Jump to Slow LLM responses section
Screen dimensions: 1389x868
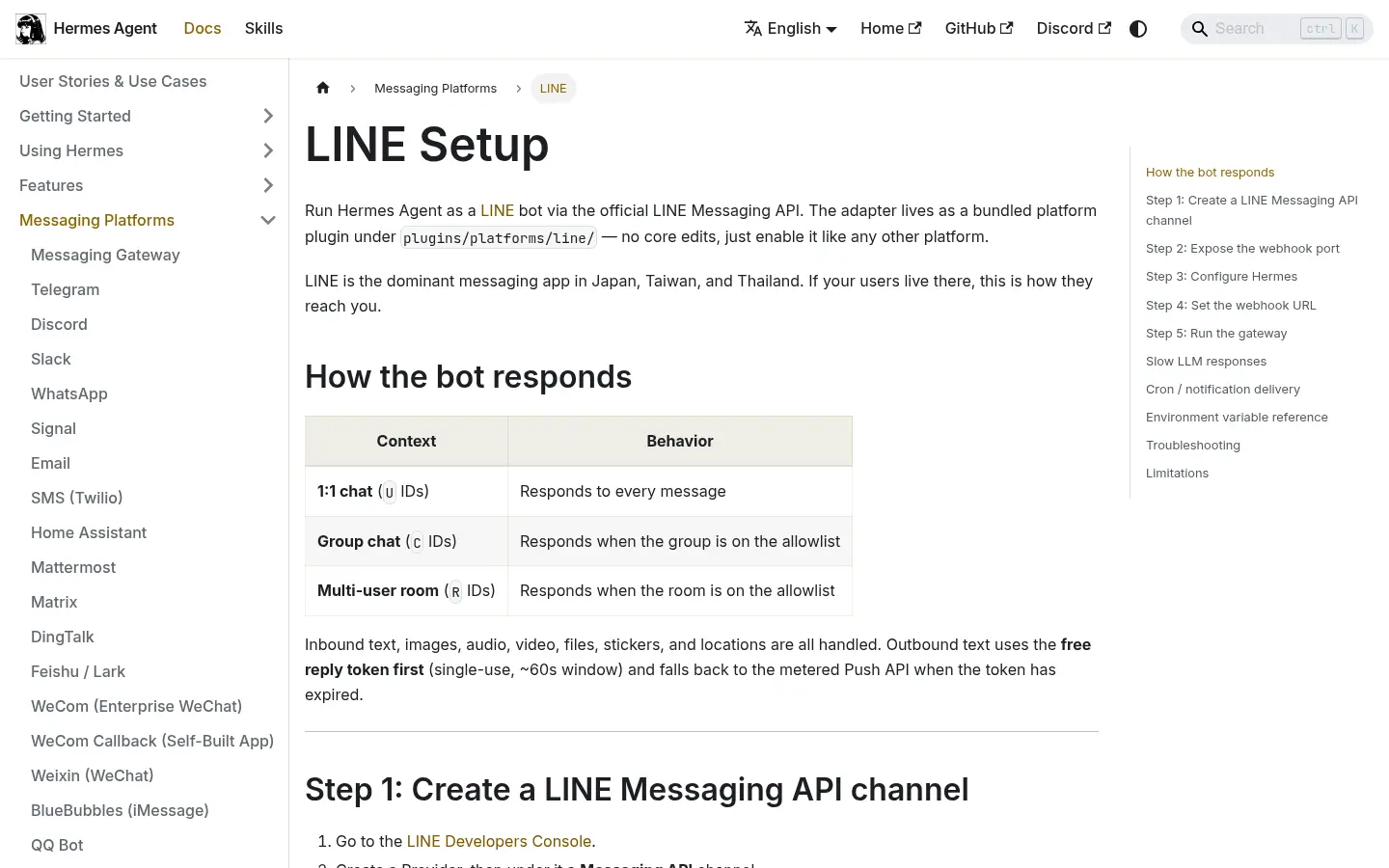click(x=1206, y=361)
